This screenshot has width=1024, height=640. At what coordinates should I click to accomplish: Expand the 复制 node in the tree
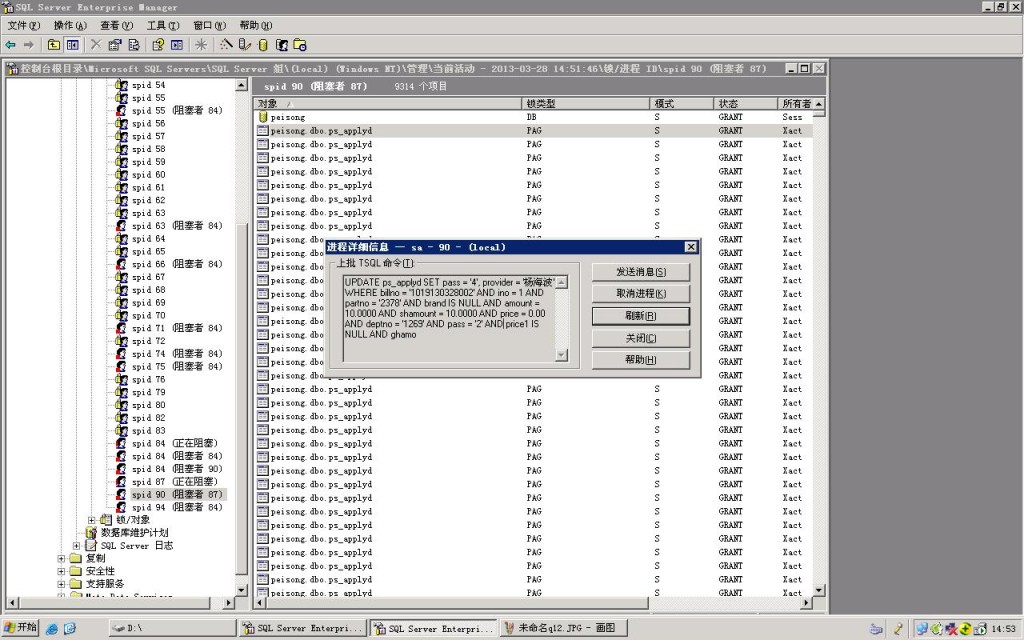tap(61, 558)
